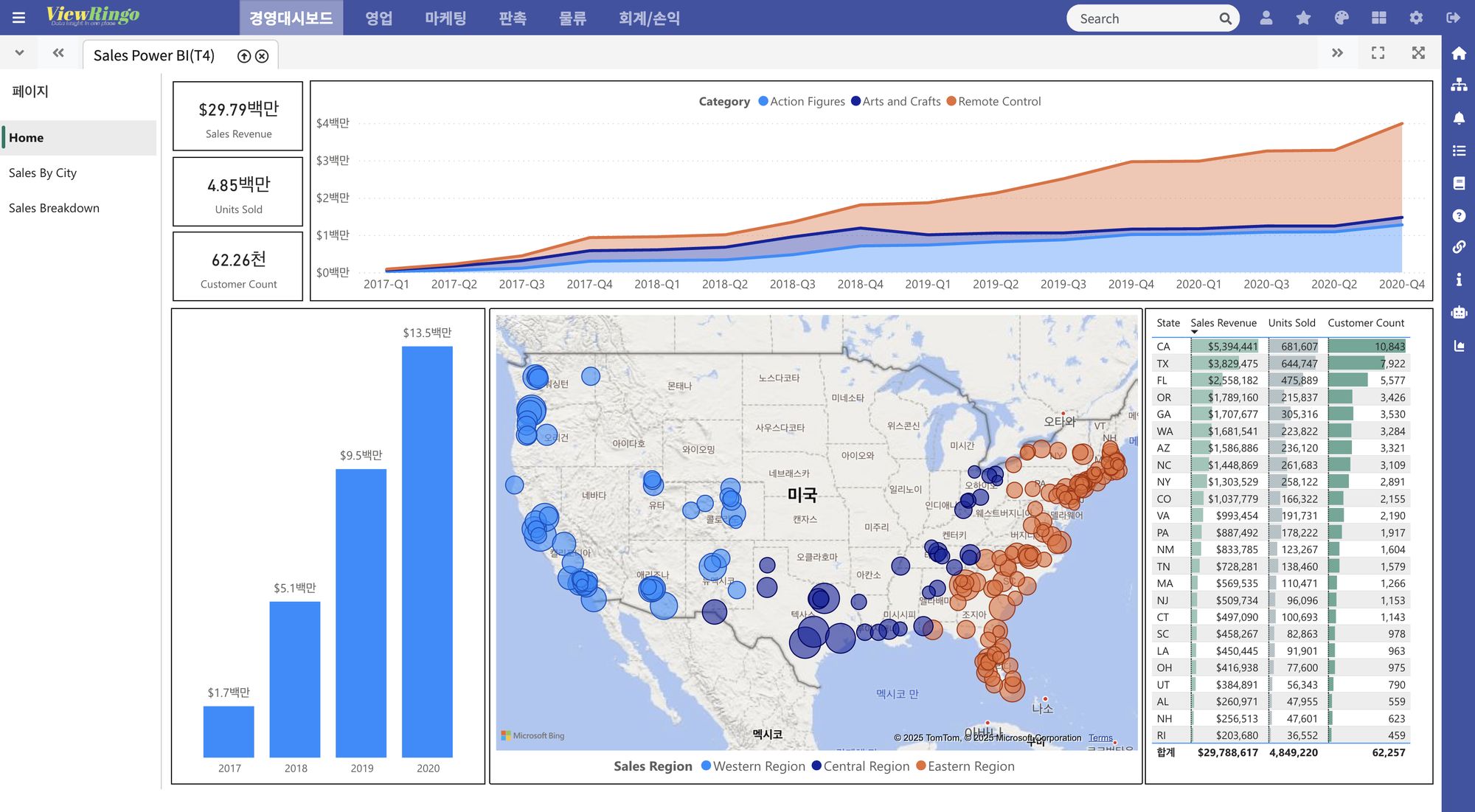Screen dimensions: 1475x812
Task: Open the sitemap hierarchy icon
Action: (1459, 85)
